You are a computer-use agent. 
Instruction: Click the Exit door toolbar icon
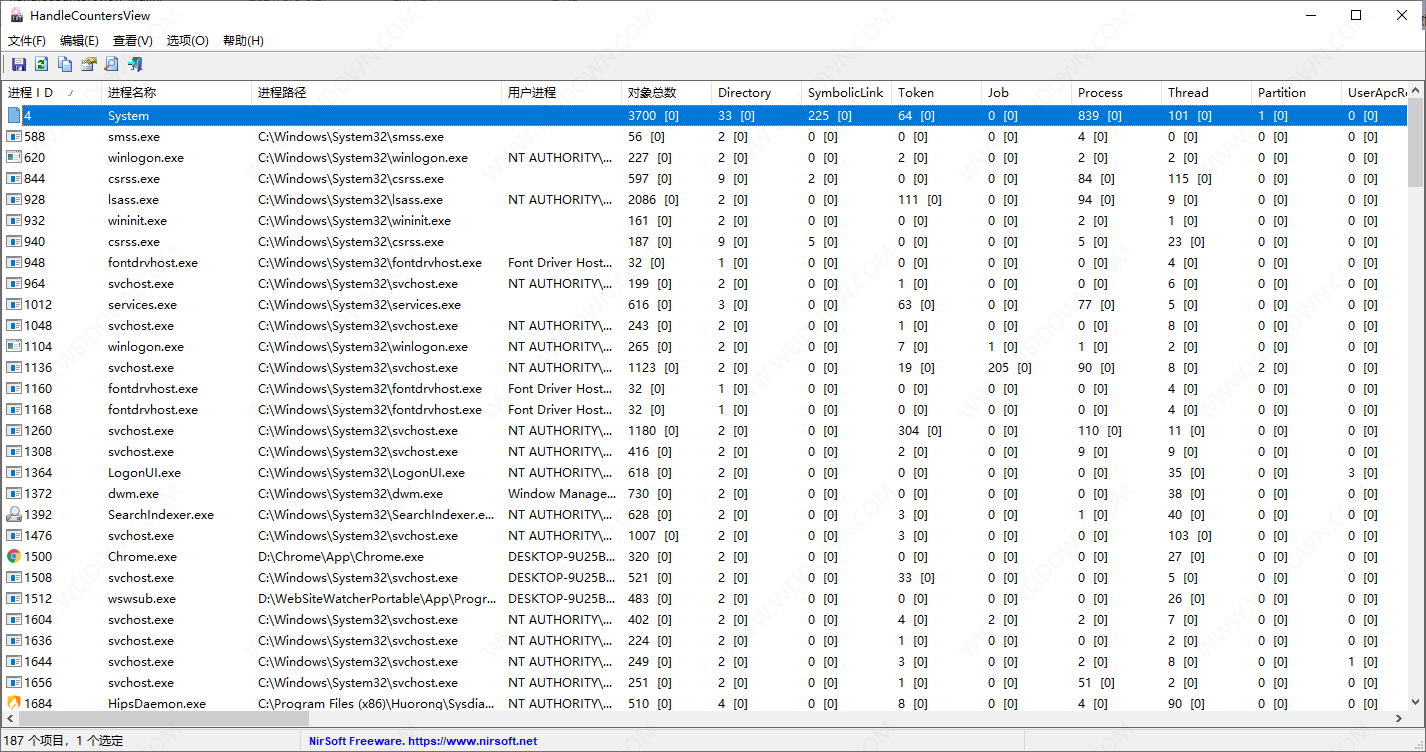(135, 65)
